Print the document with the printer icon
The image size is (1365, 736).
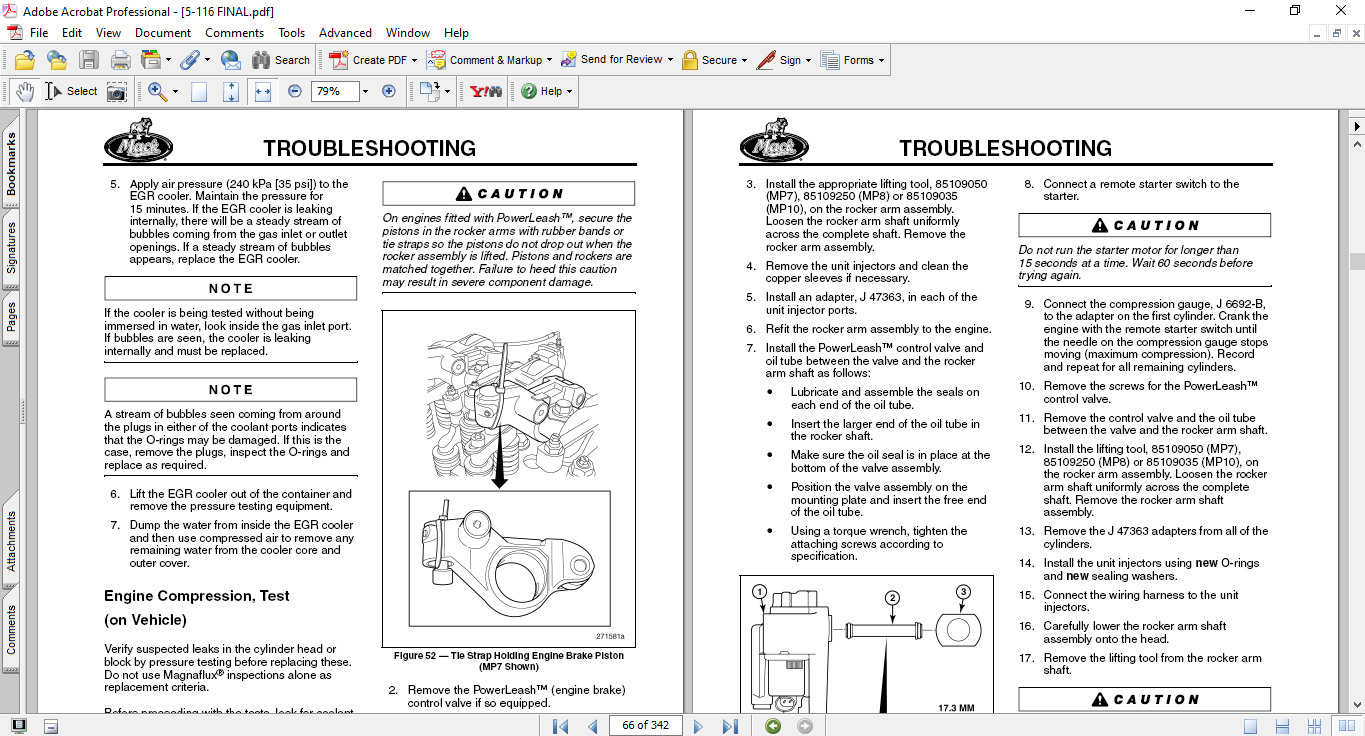121,60
